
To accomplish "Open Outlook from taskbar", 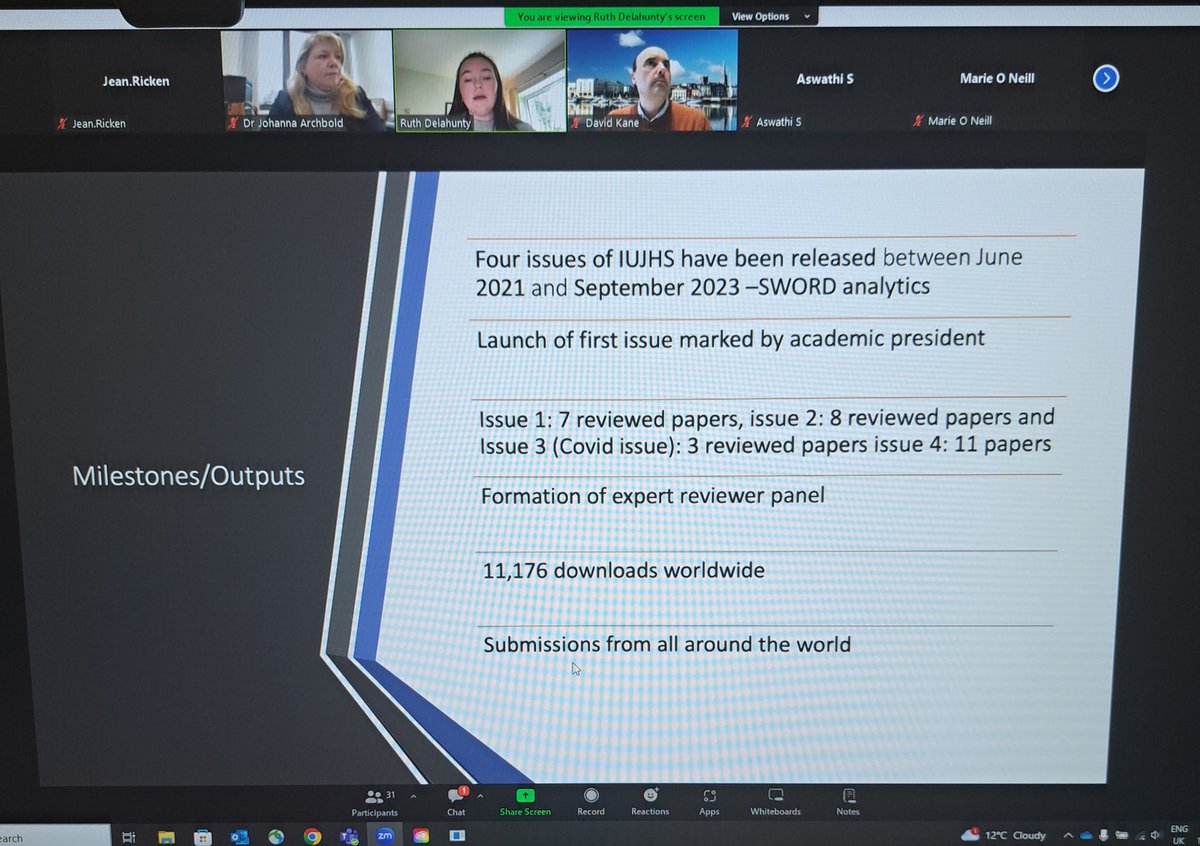I will click(x=240, y=836).
